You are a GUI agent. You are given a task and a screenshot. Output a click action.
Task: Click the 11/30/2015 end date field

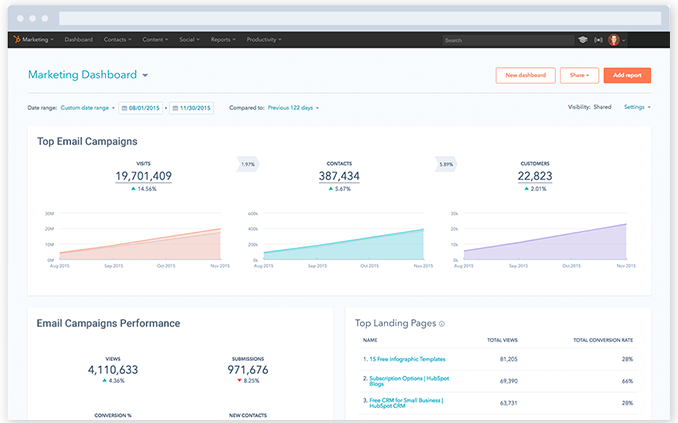click(x=191, y=108)
